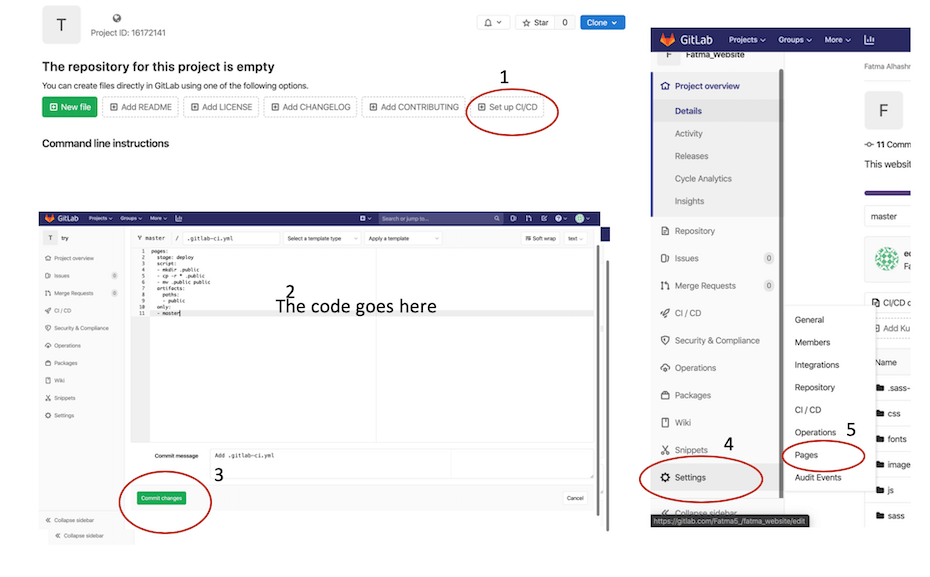Choose Add LICENSE
This screenshot has height=577, width=930.
[221, 107]
